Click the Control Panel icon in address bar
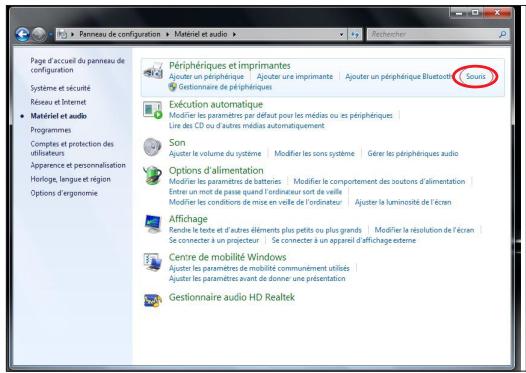 (62, 34)
